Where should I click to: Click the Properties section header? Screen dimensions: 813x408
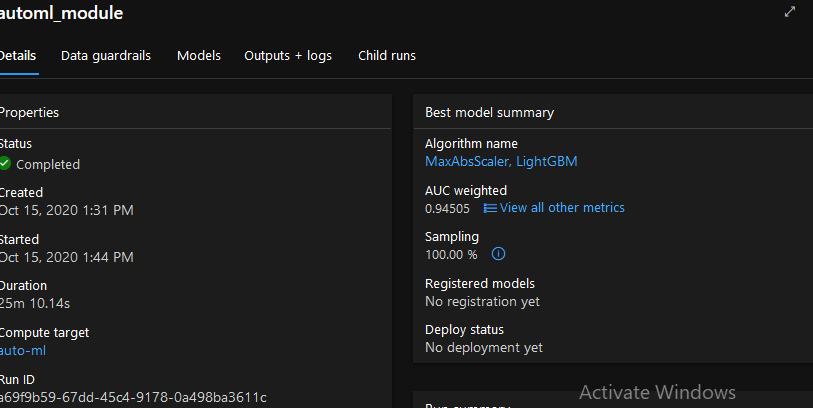click(29, 112)
